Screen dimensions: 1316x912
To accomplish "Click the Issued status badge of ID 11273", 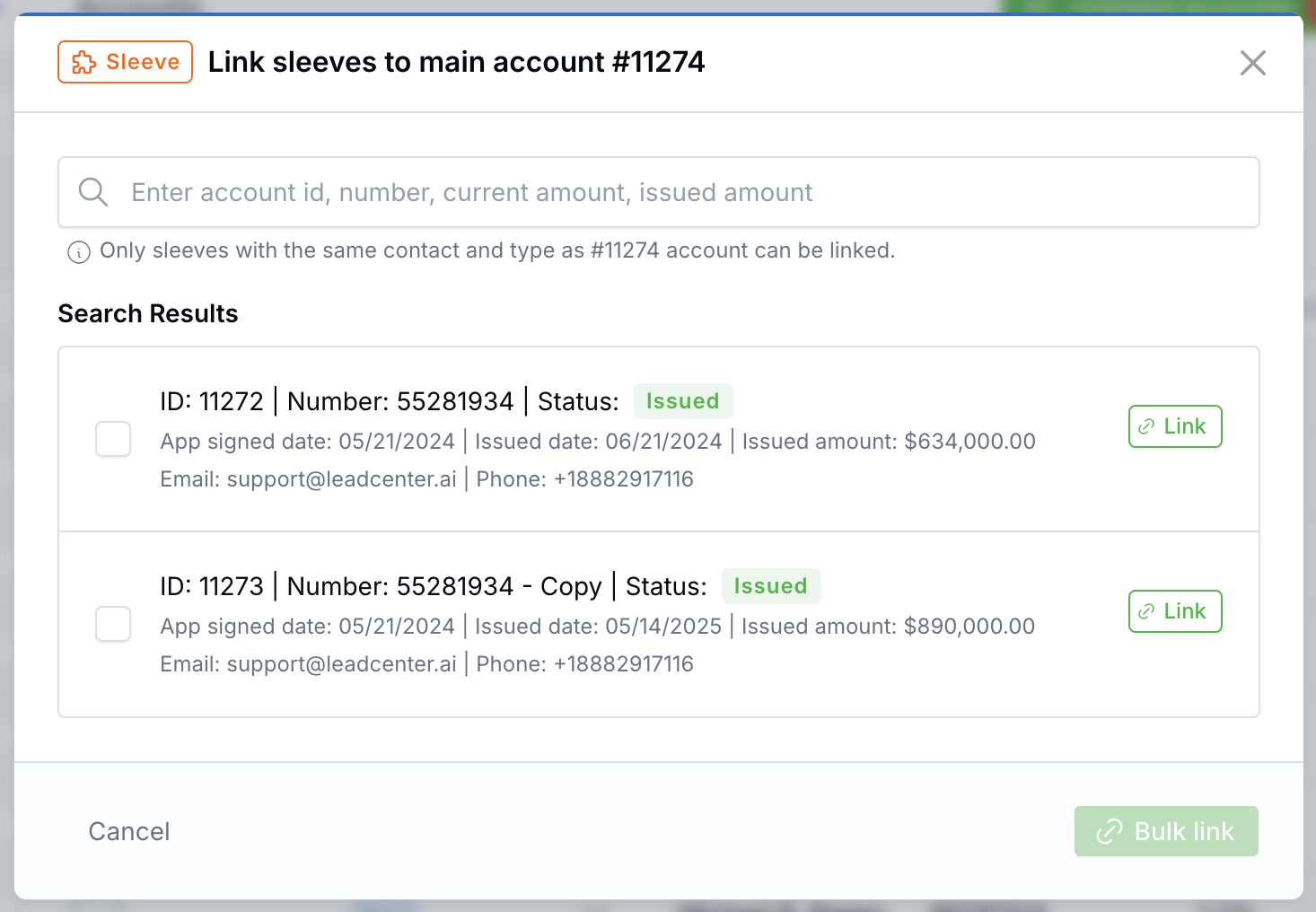I will click(x=771, y=586).
